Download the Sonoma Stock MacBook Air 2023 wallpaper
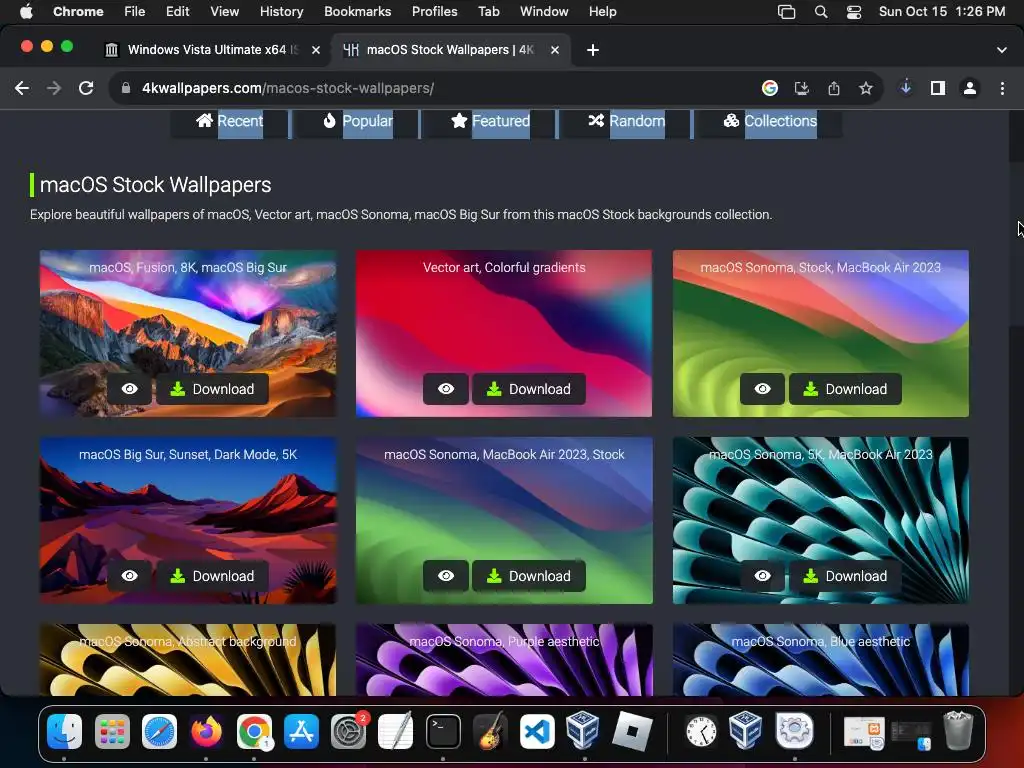 click(845, 389)
